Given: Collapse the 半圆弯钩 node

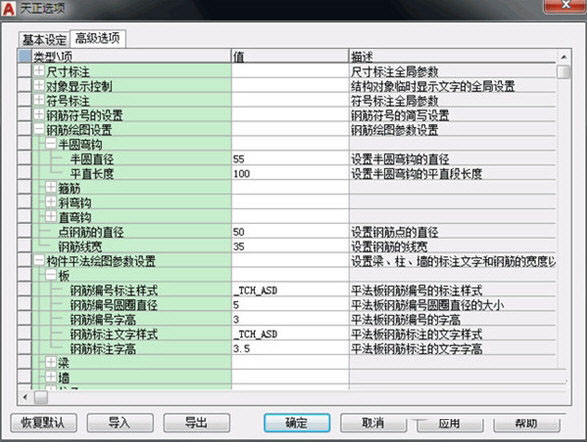Looking at the screenshot, I should click(x=51, y=144).
